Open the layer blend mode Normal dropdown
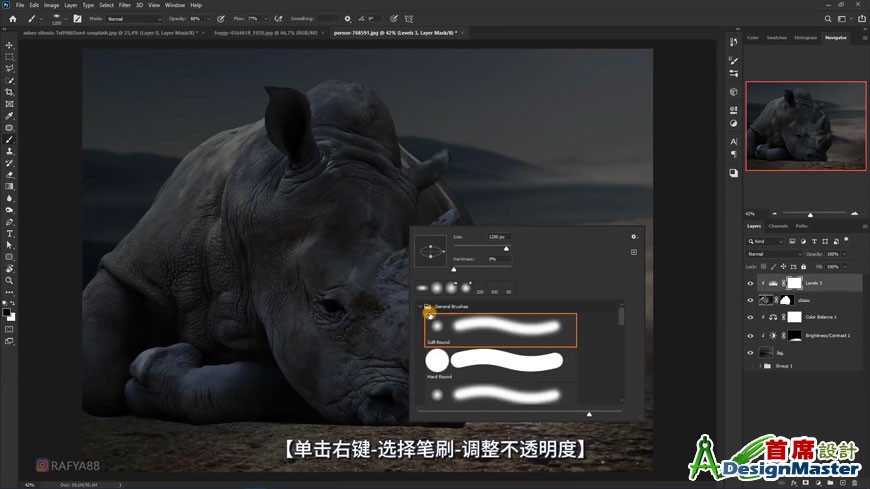This screenshot has width=870, height=489. click(774, 254)
